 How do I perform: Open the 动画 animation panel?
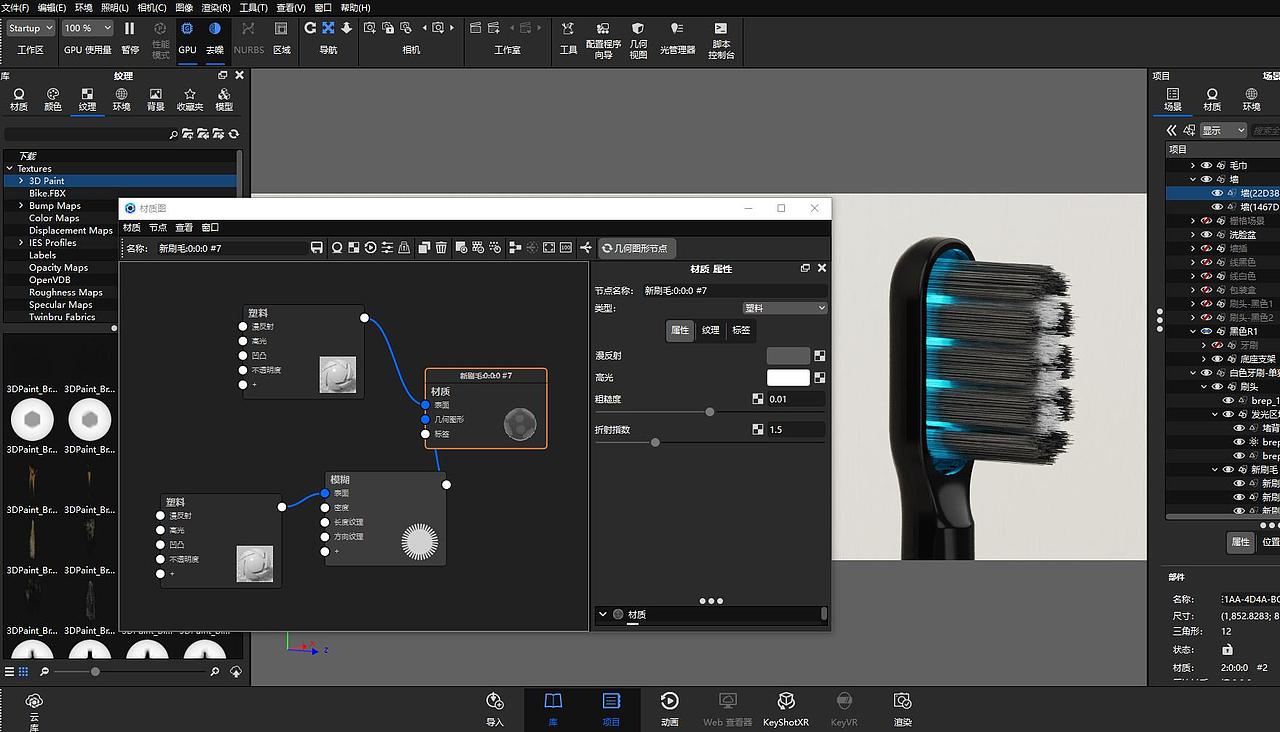tap(670, 708)
